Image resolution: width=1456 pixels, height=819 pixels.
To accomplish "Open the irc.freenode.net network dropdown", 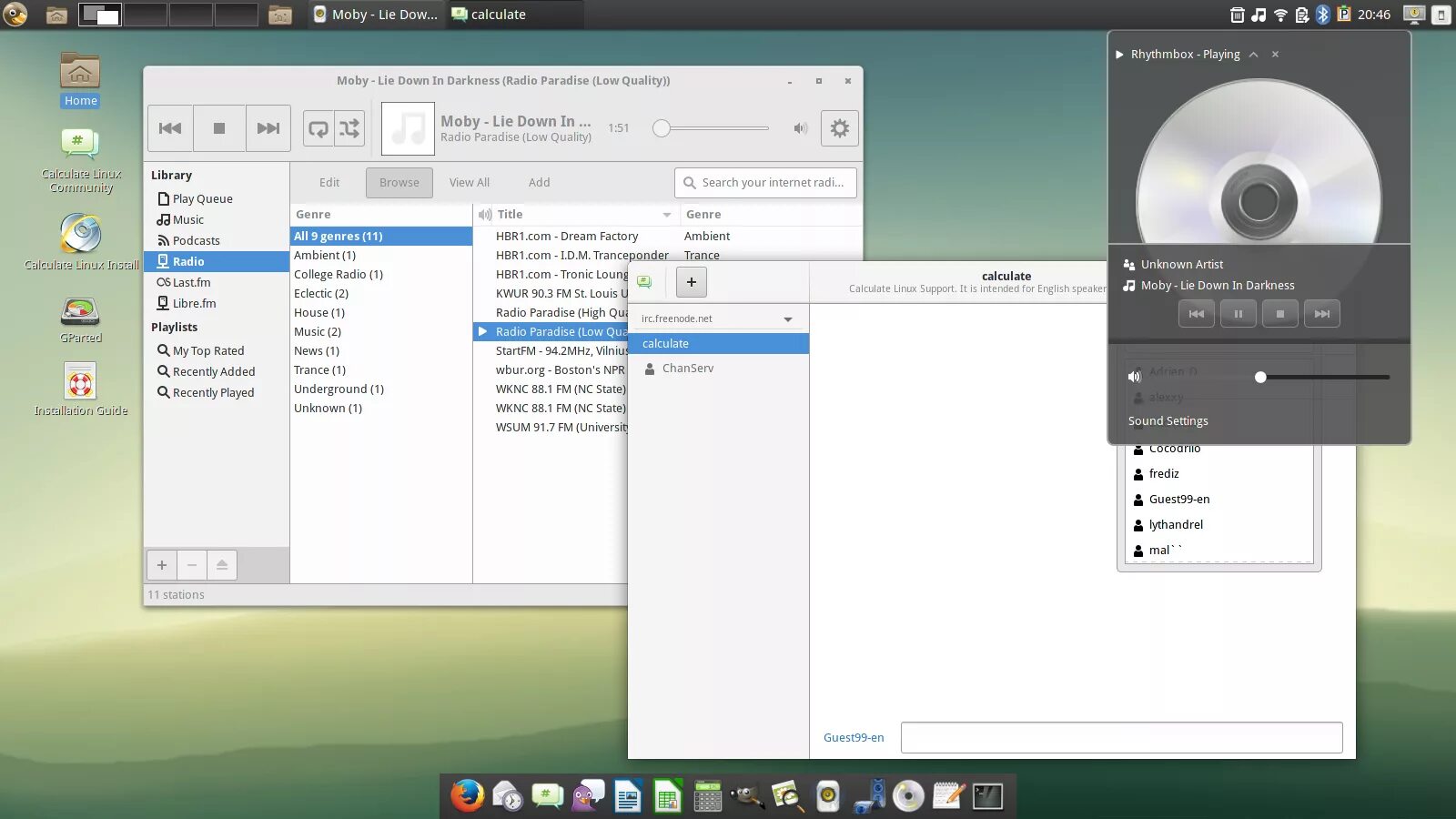I will pos(717,318).
